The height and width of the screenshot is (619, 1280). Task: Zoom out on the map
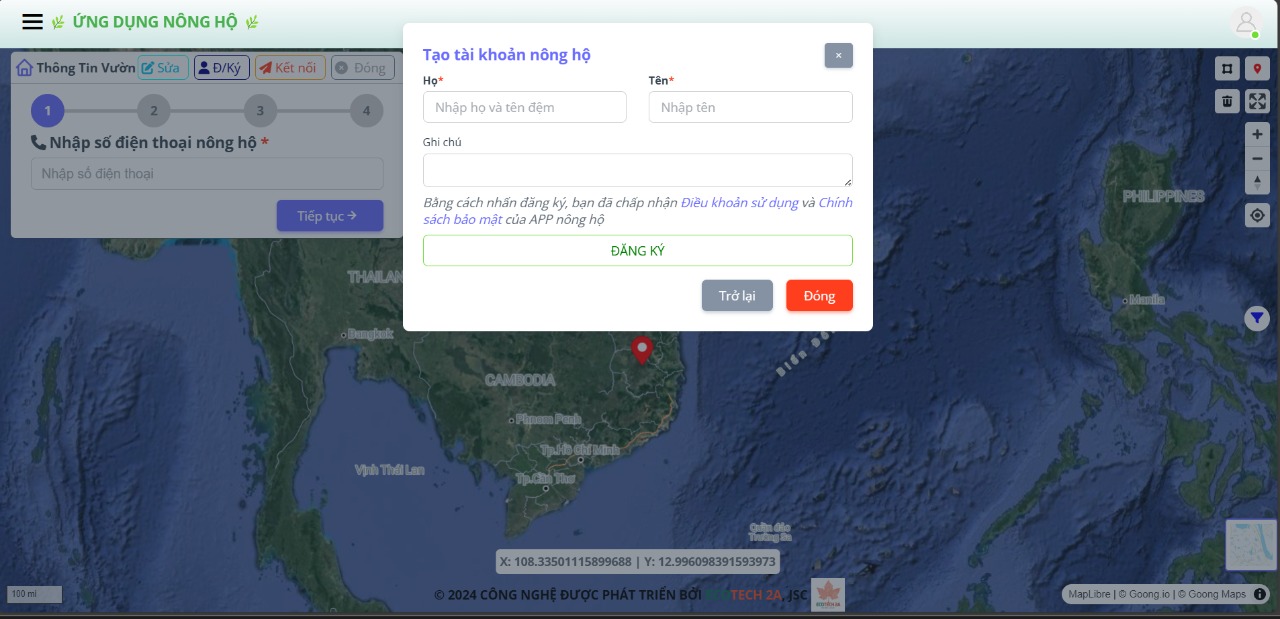click(1257, 158)
